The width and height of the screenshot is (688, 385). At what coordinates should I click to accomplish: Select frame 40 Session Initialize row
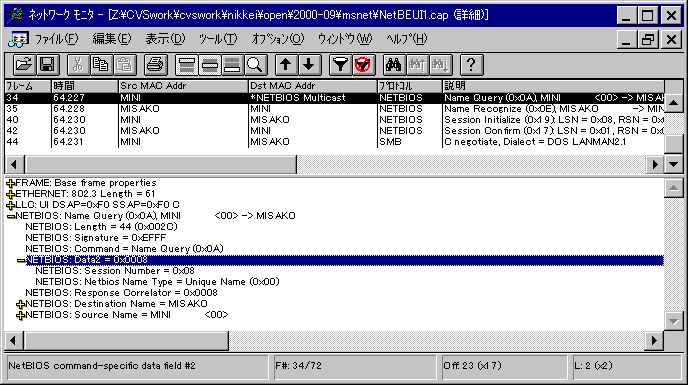click(334, 120)
